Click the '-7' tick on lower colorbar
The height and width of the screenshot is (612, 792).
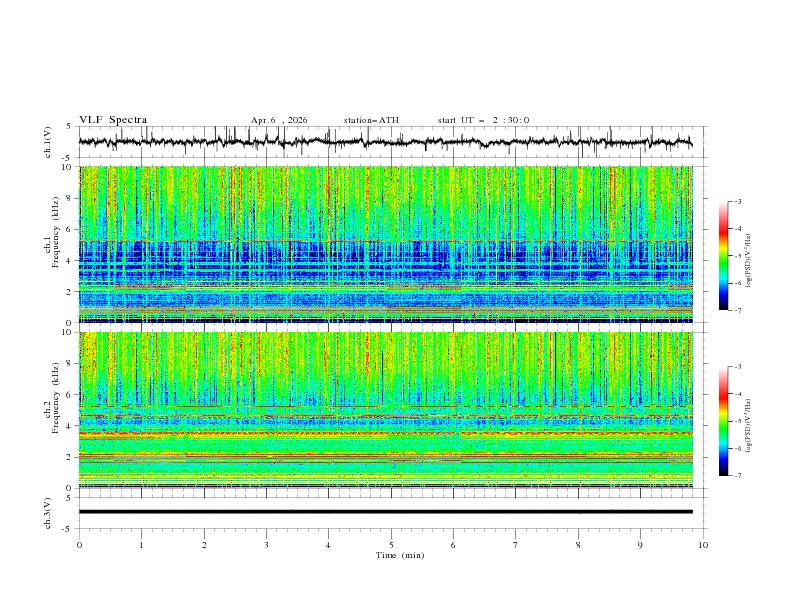tap(737, 476)
